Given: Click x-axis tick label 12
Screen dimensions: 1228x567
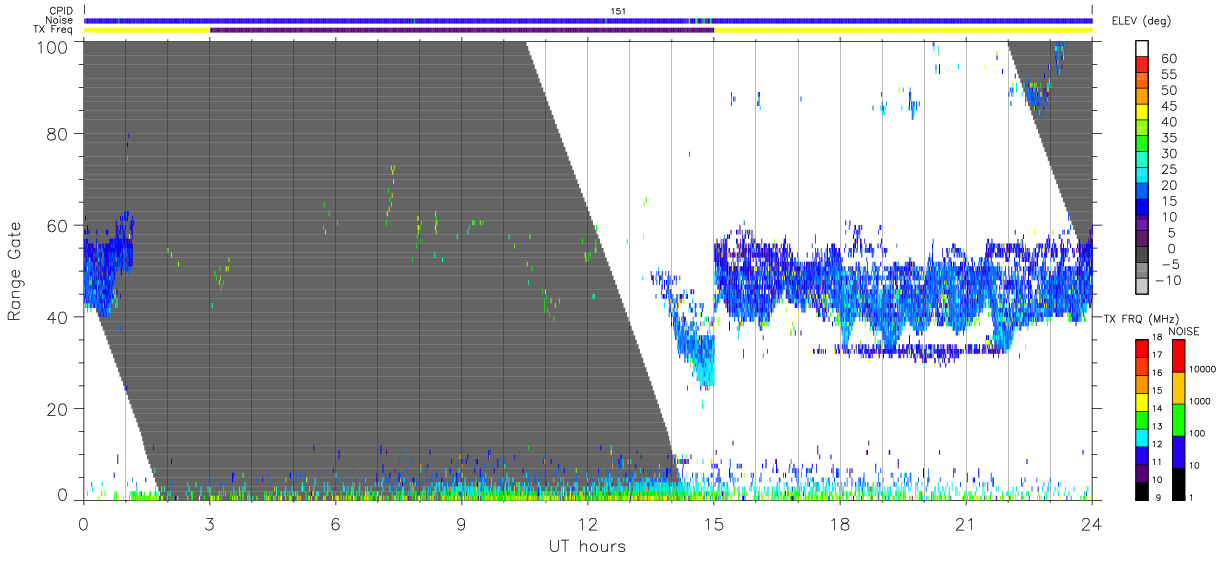Looking at the screenshot, I should pos(587,522).
